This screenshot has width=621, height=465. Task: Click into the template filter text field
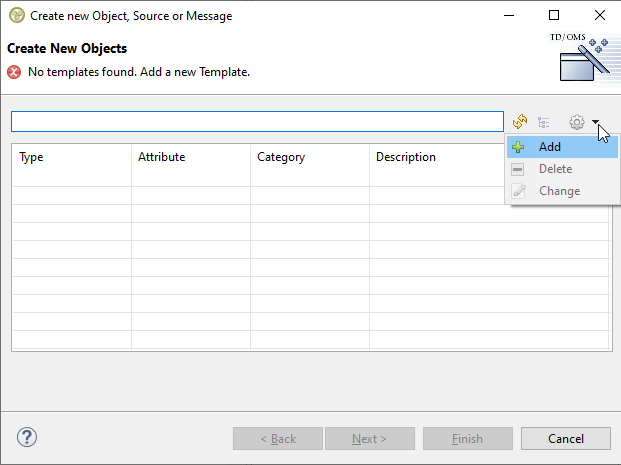257,121
